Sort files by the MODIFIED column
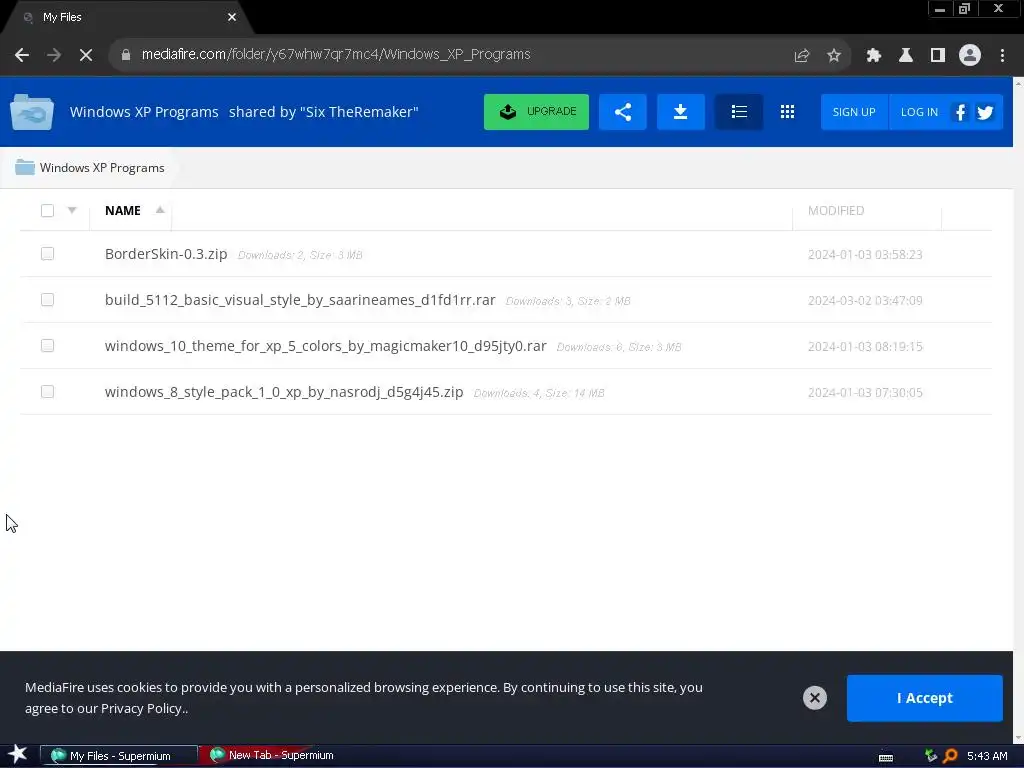Screen dimensions: 1024x768 (x=836, y=210)
